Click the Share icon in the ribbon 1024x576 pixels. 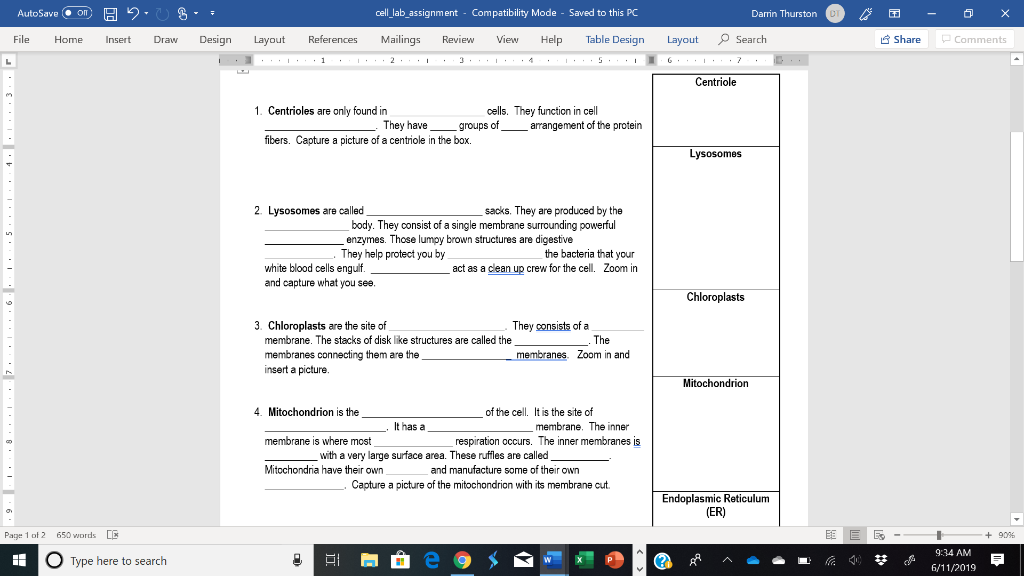[901, 39]
